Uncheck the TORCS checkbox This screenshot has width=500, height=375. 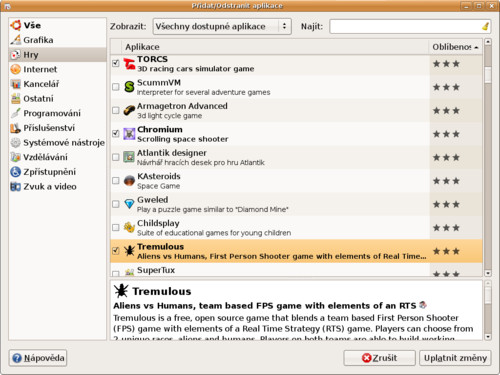pos(116,63)
